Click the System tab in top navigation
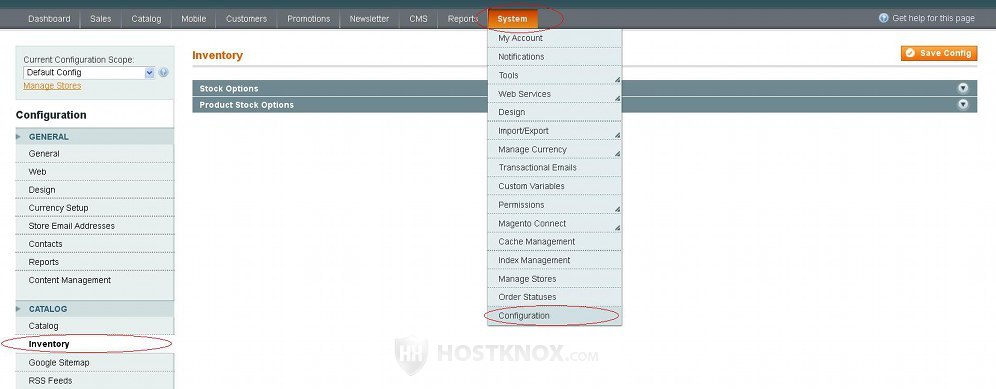 (513, 18)
